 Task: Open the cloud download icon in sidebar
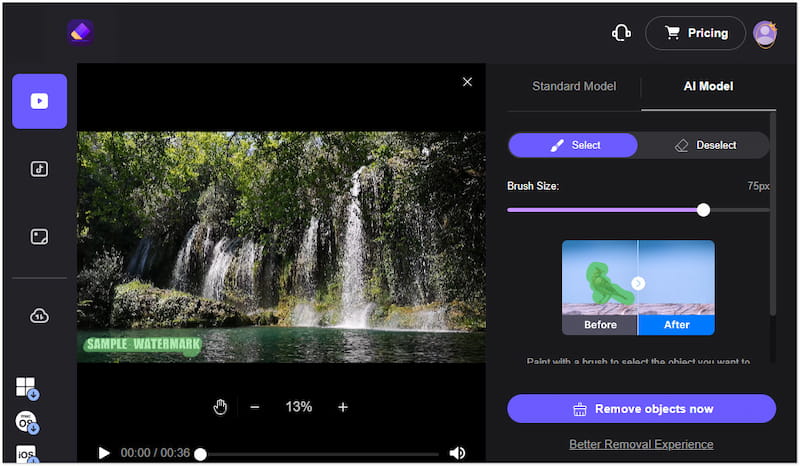[x=39, y=316]
